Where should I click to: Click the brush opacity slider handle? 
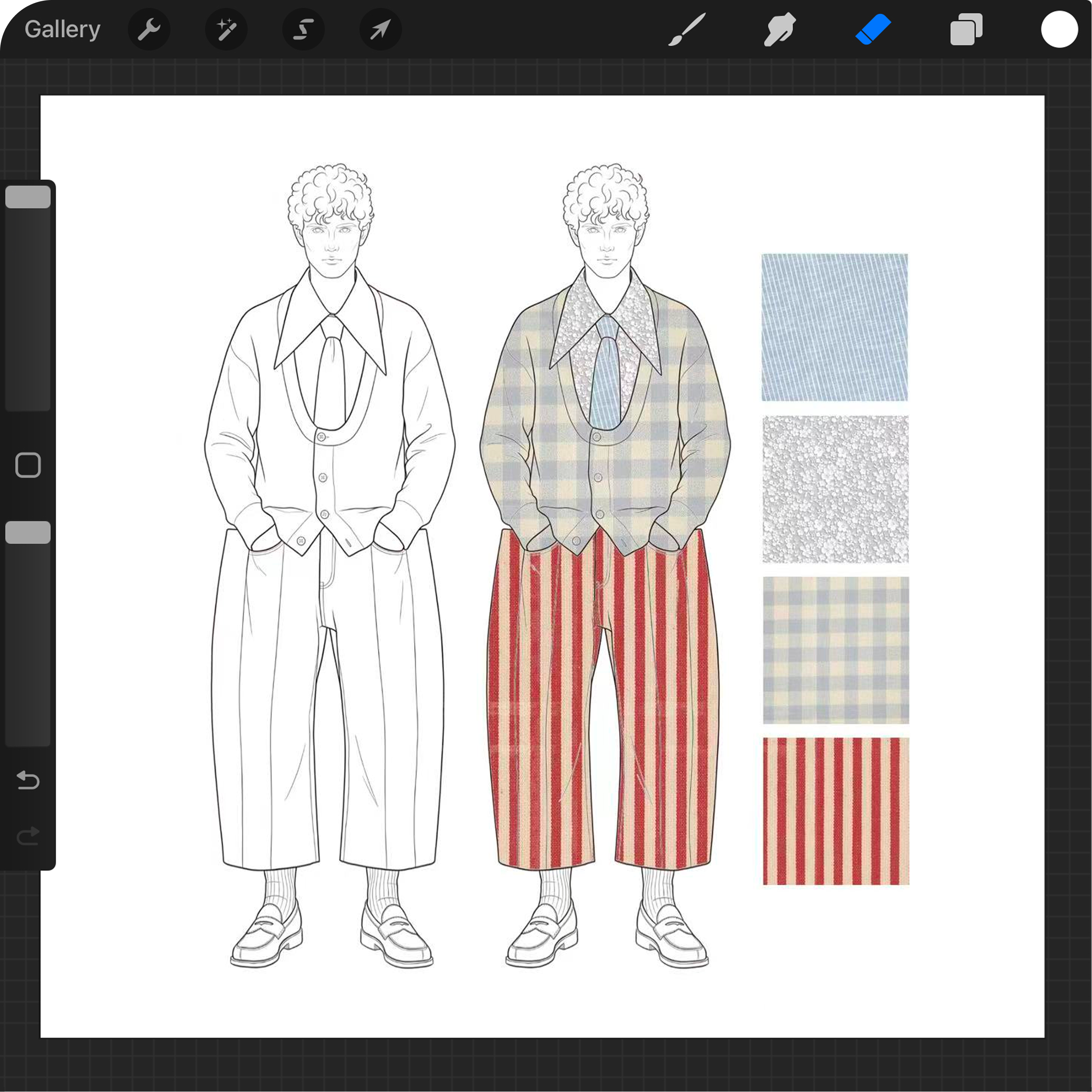(28, 533)
